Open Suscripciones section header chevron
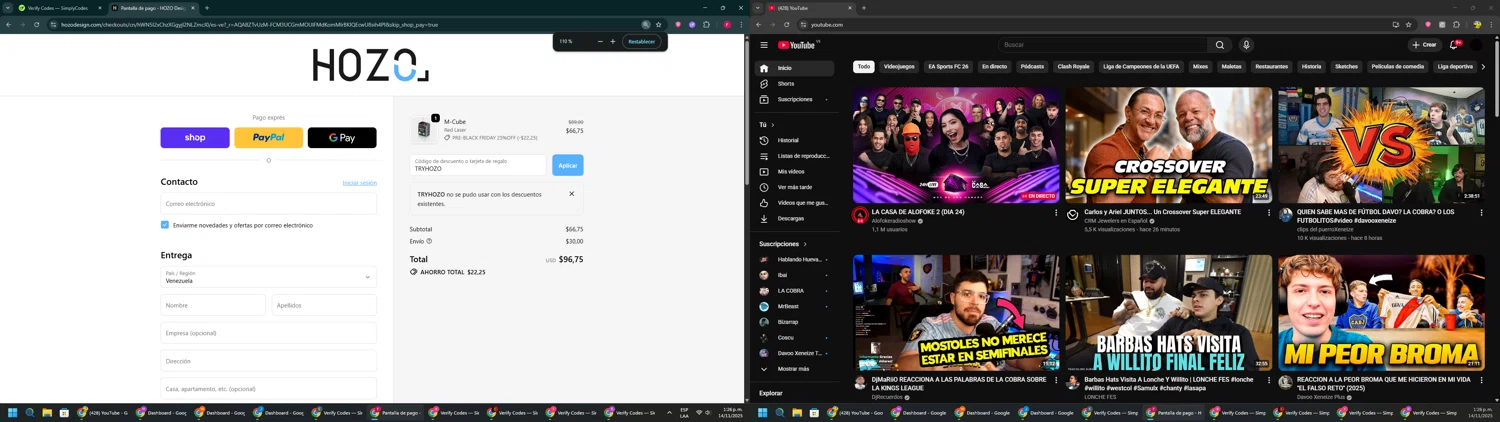This screenshot has height=422, width=1500. click(x=805, y=244)
